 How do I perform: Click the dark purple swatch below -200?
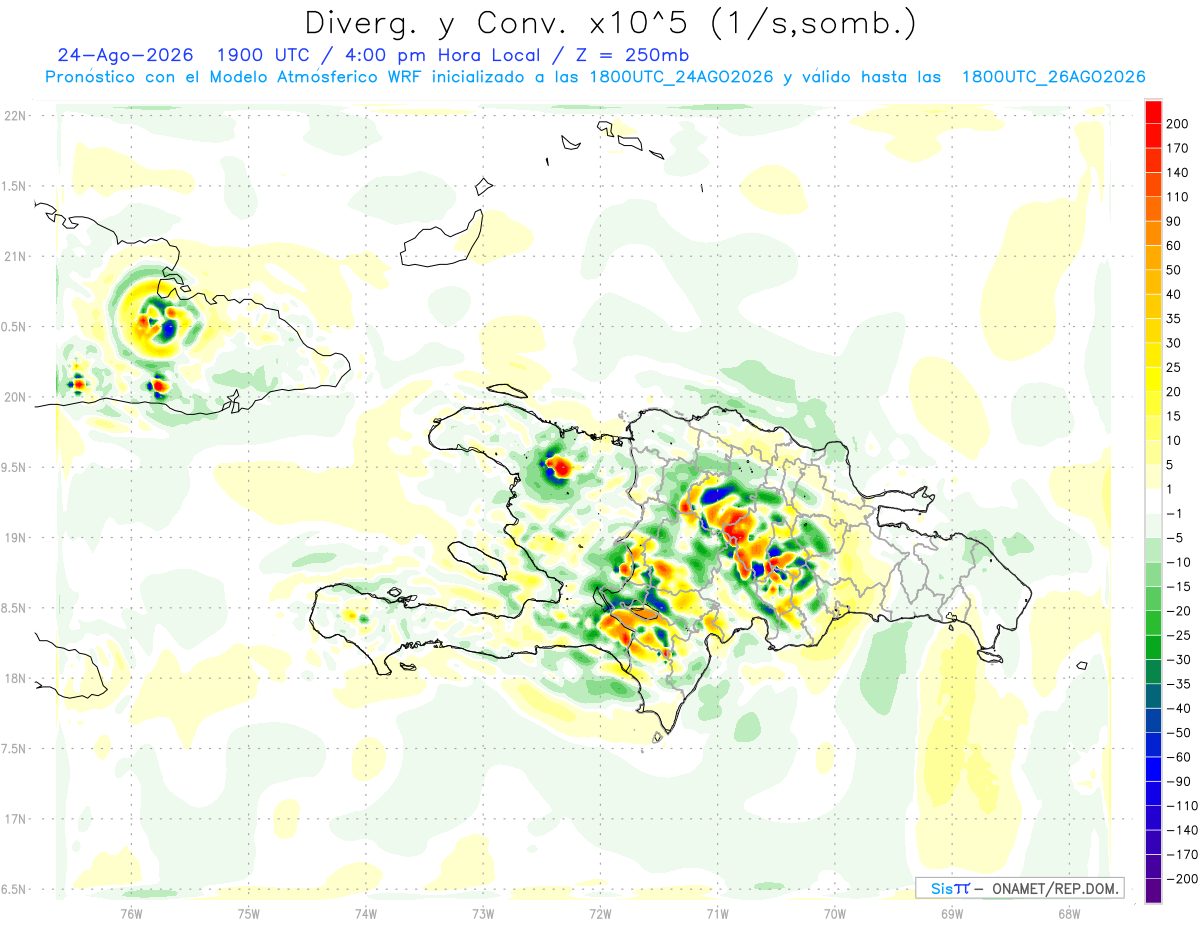point(1154,890)
